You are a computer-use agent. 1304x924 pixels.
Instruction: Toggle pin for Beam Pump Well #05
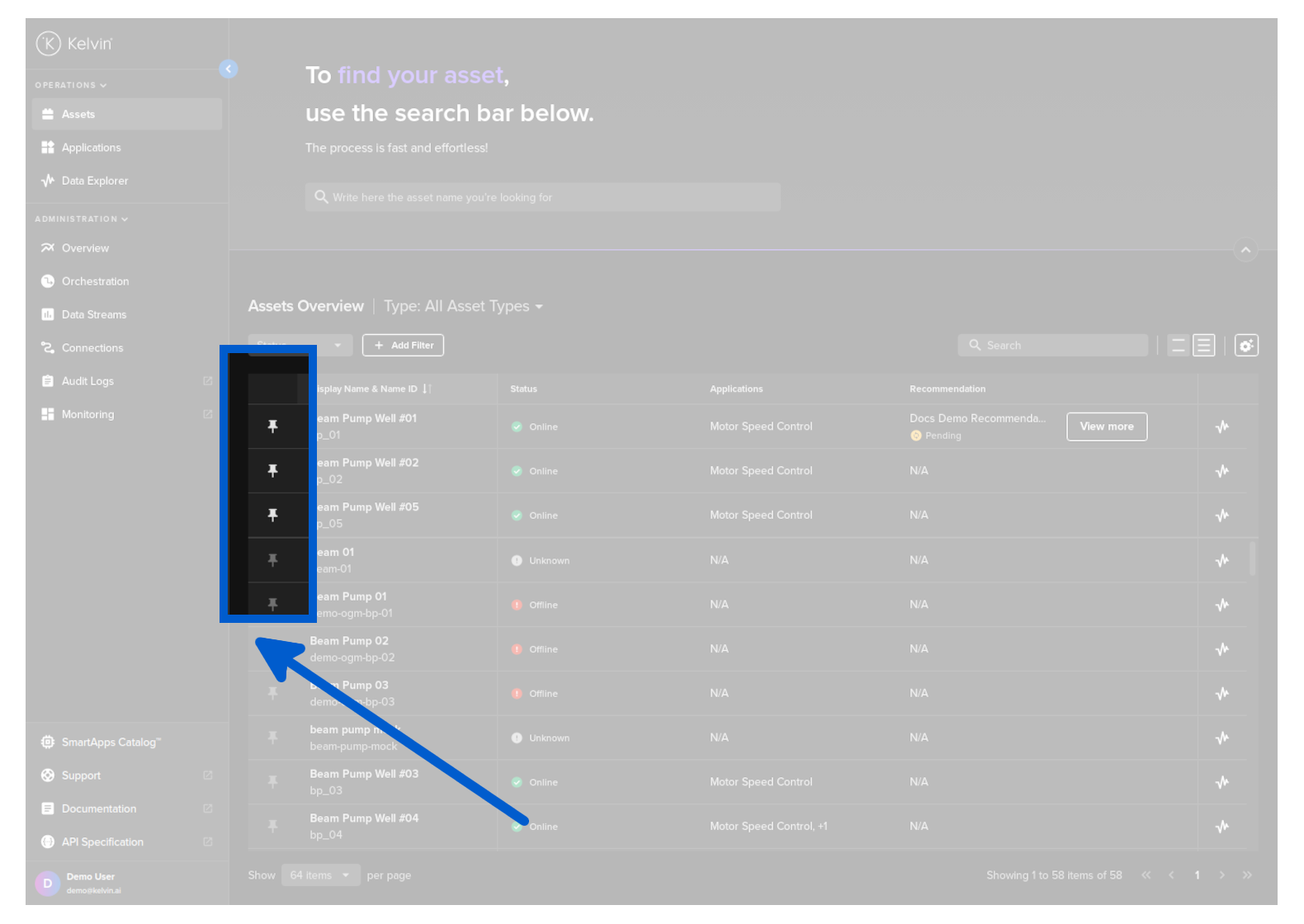point(272,516)
